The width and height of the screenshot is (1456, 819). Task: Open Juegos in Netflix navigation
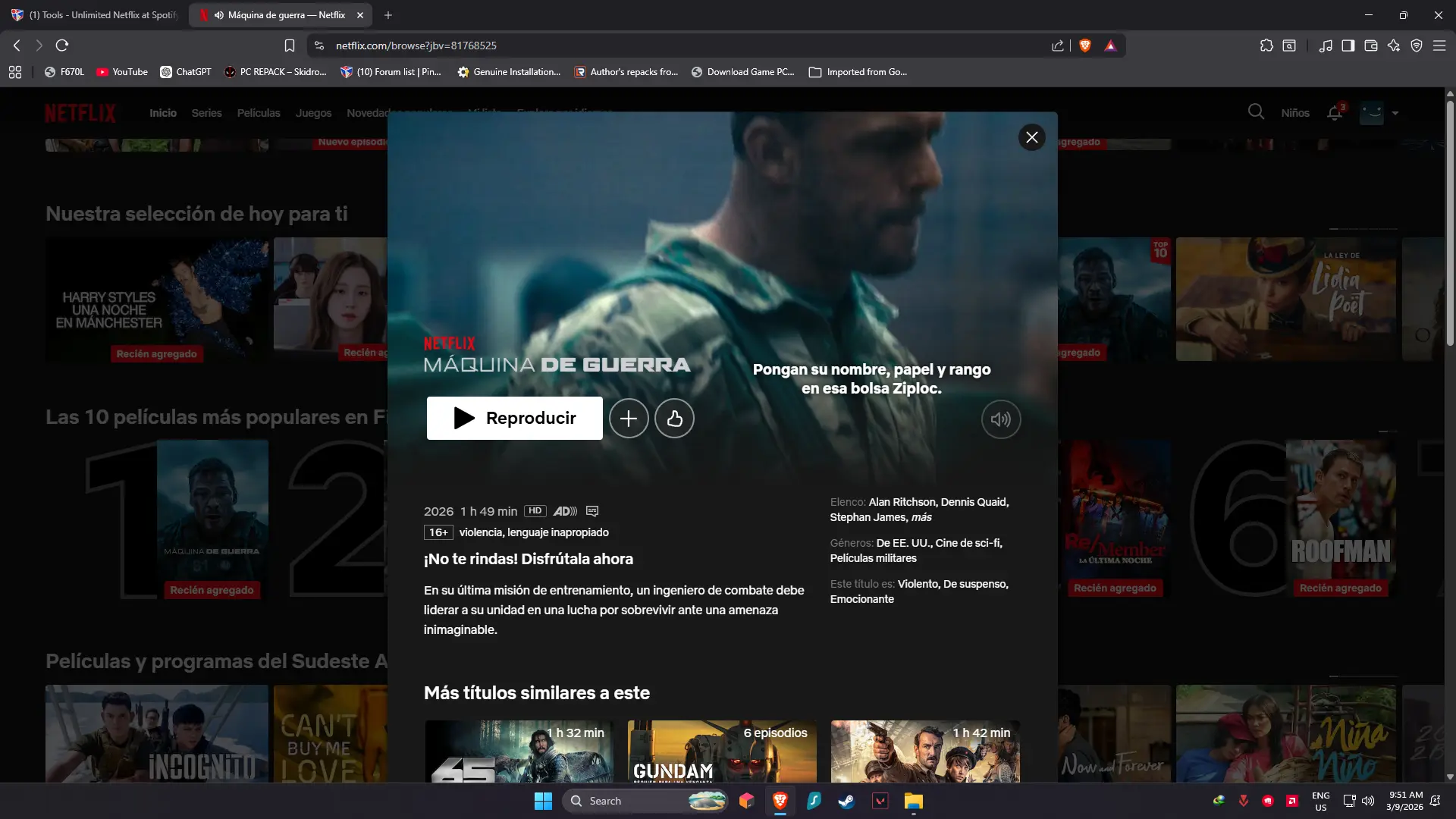[x=313, y=112]
